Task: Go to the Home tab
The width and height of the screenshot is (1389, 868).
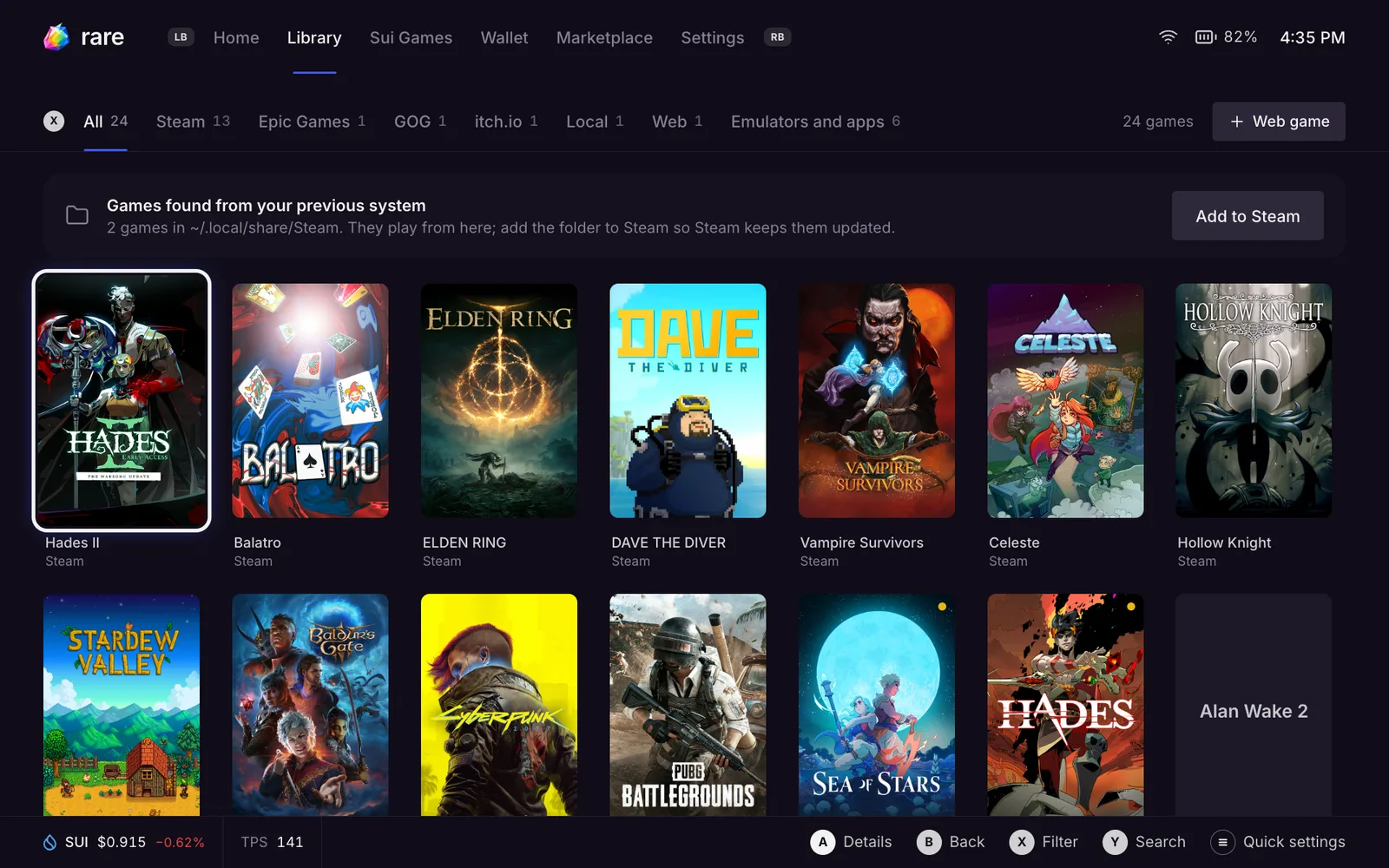Action: (x=236, y=37)
